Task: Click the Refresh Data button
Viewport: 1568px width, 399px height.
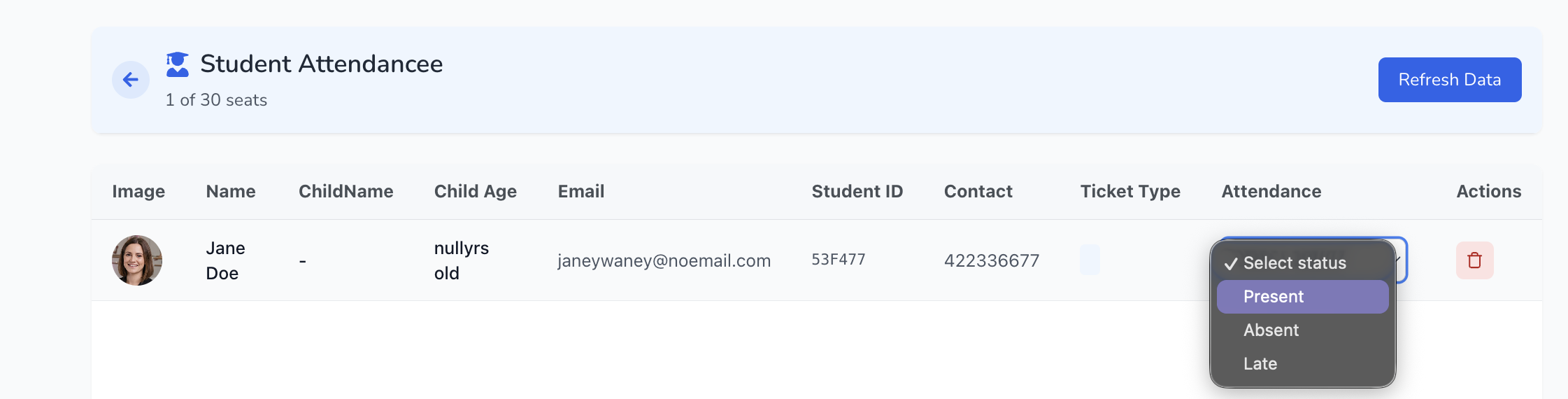Action: pos(1450,80)
